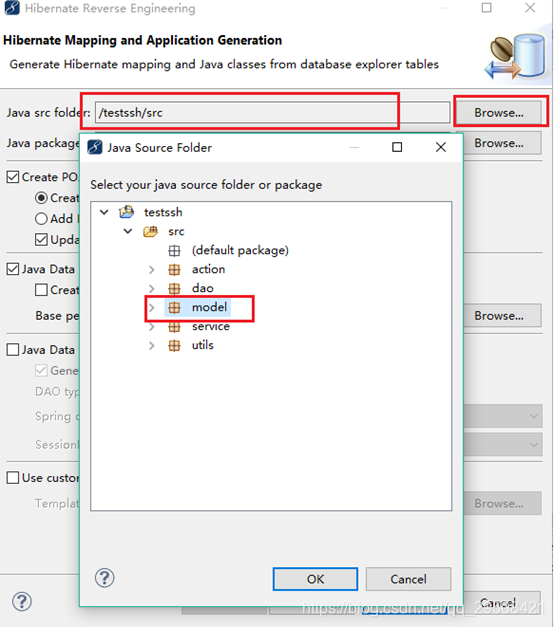Screen dimensions: 554x627
Task: Click the dao package icon
Action: coord(174,288)
